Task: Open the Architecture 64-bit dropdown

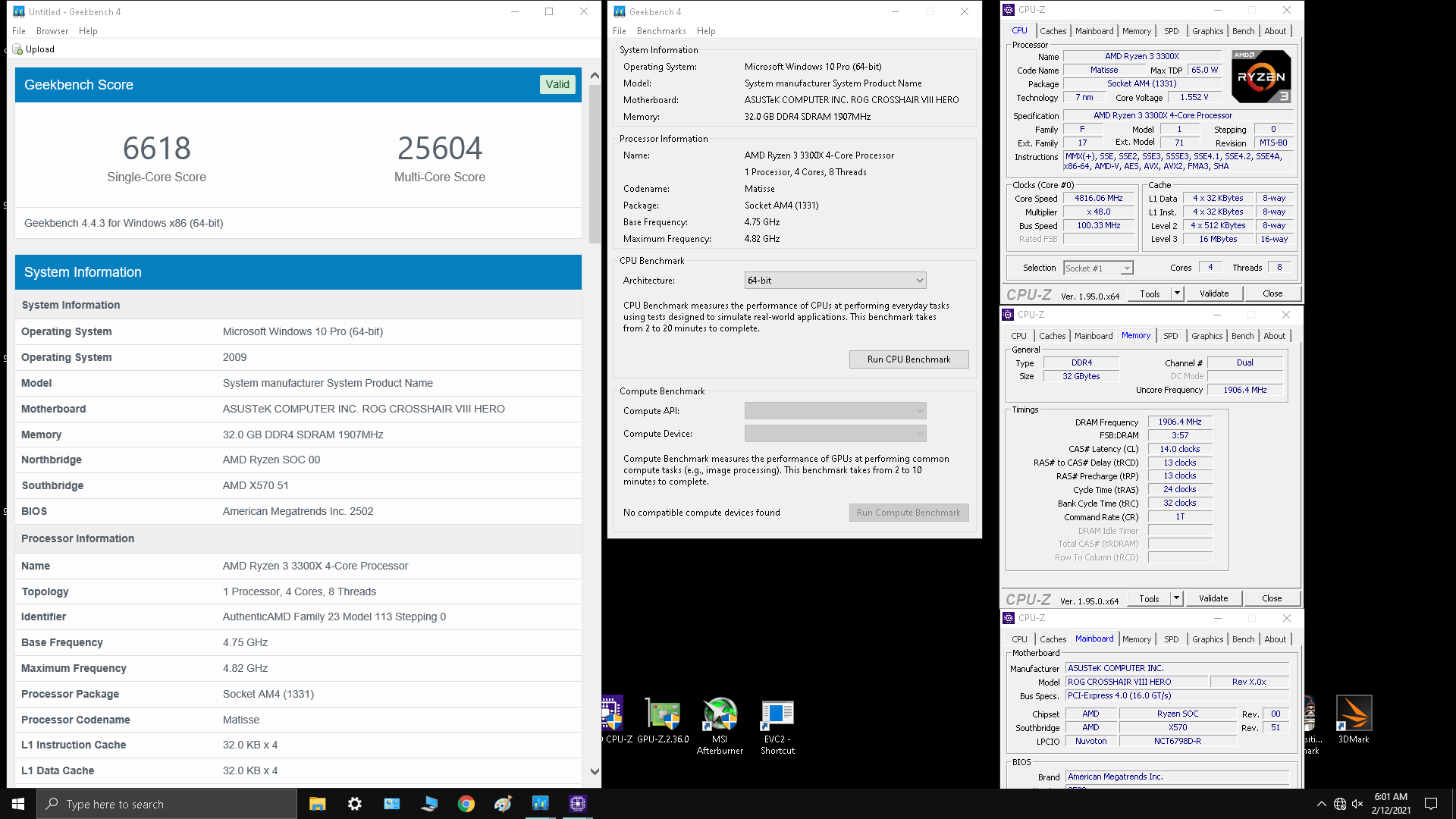Action: click(x=835, y=281)
